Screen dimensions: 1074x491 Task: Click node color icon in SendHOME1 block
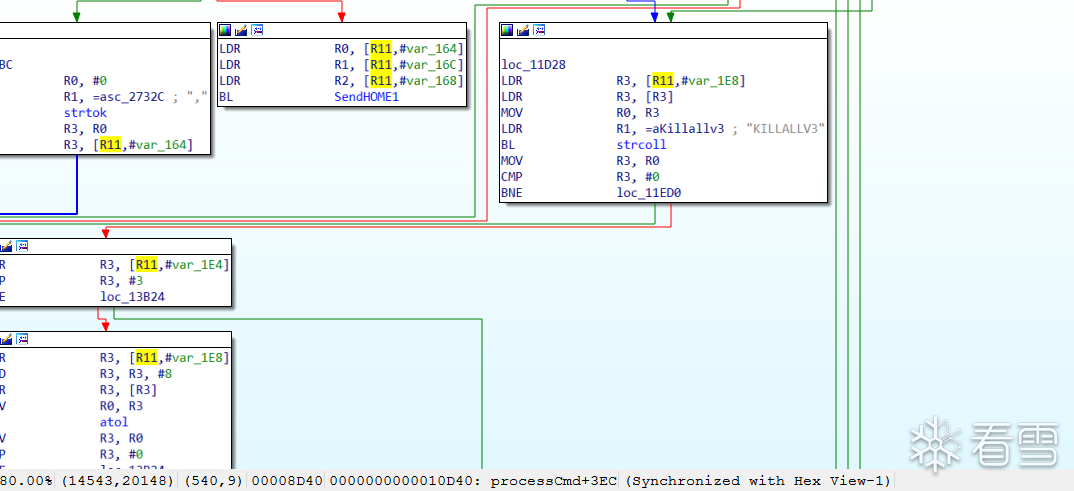(x=225, y=30)
